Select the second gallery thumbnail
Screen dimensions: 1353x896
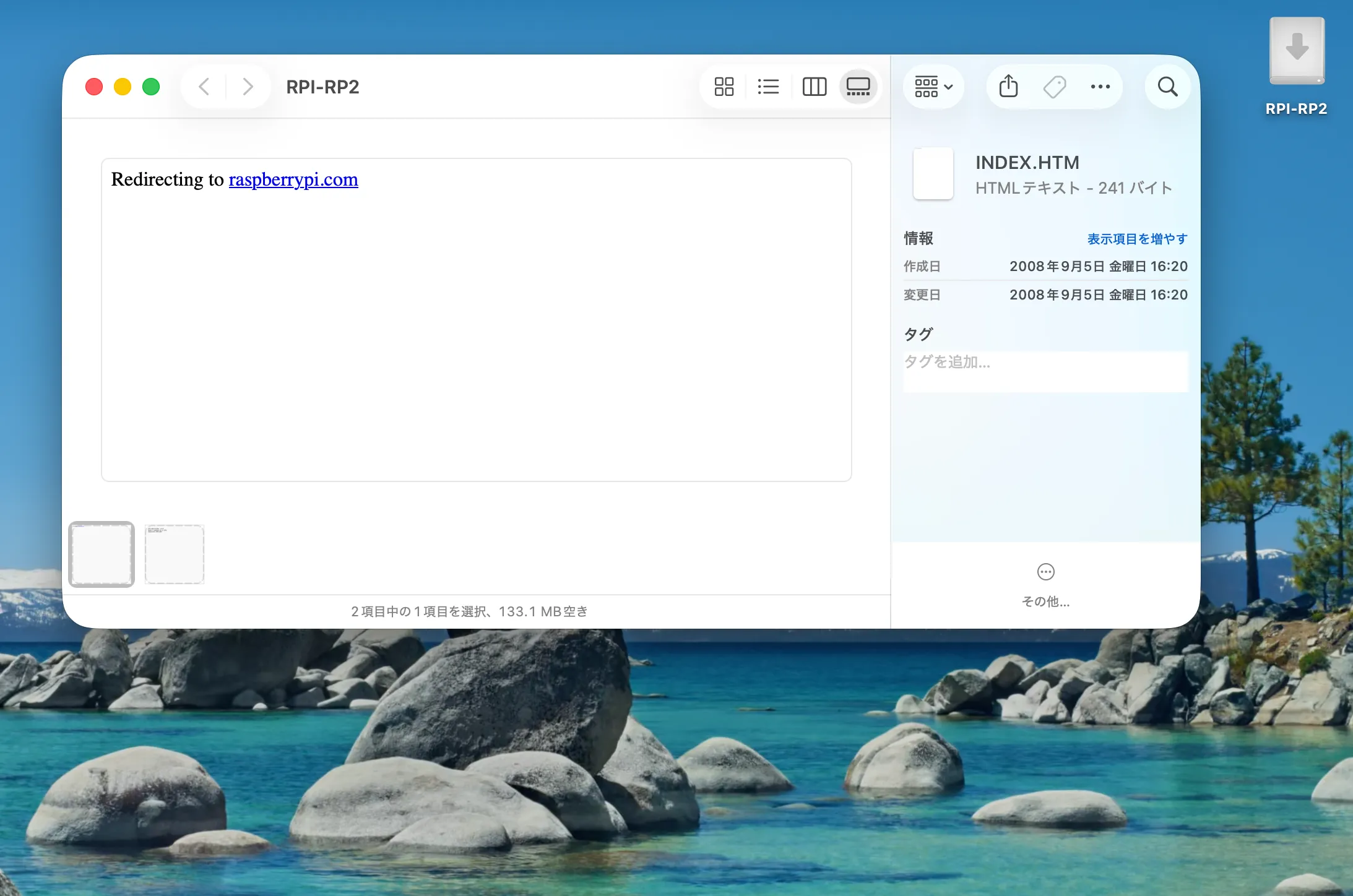(175, 554)
